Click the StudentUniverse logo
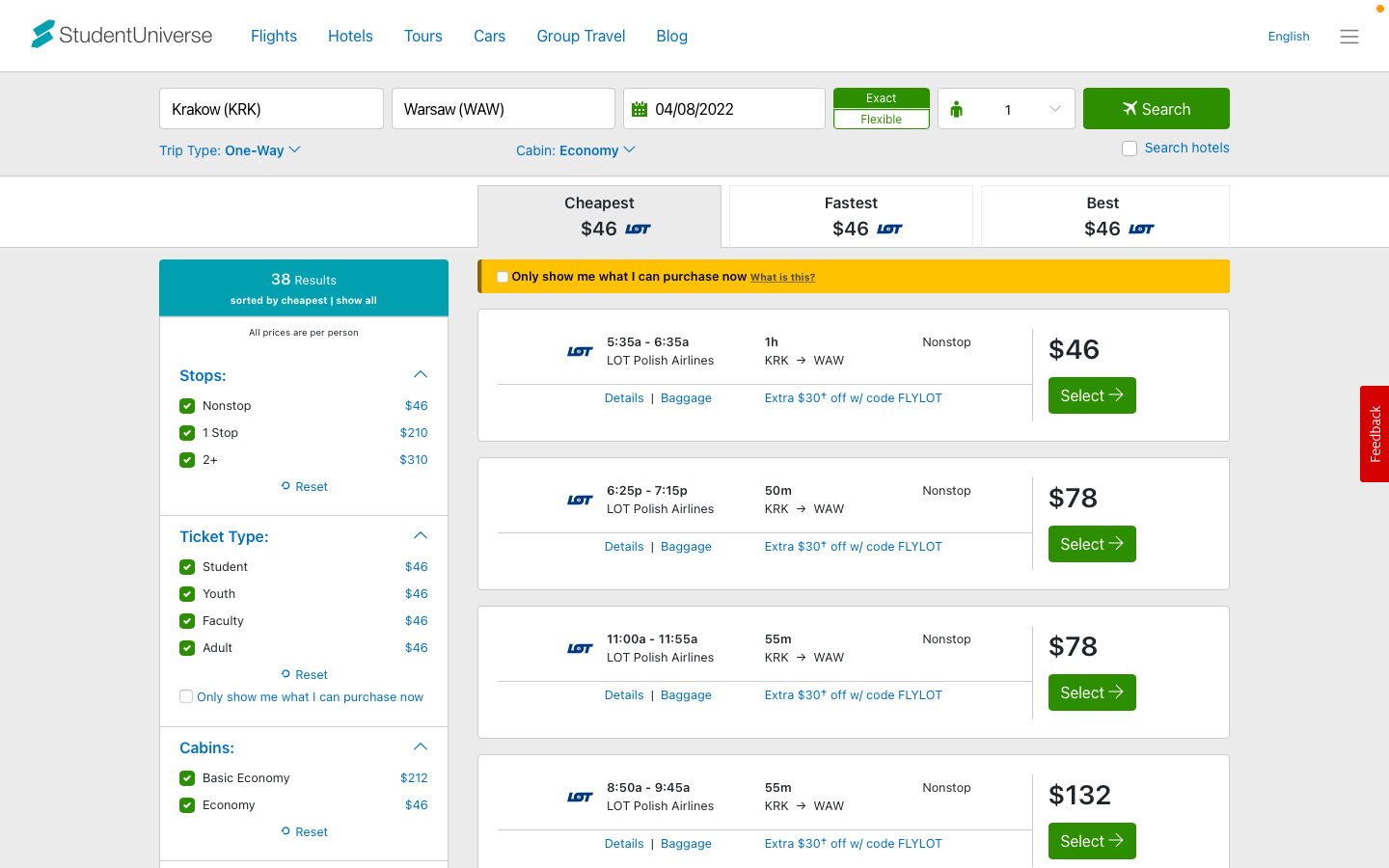Image resolution: width=1389 pixels, height=868 pixels. pos(122,35)
